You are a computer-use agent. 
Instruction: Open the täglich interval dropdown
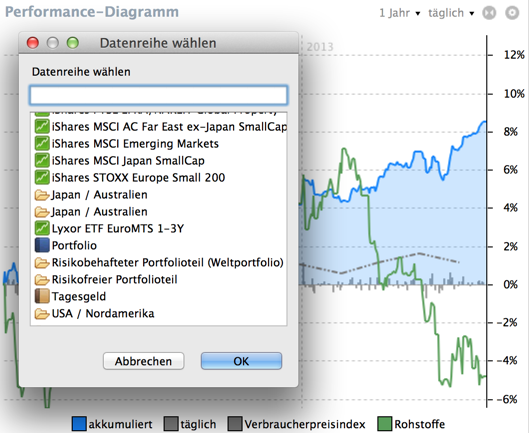451,13
